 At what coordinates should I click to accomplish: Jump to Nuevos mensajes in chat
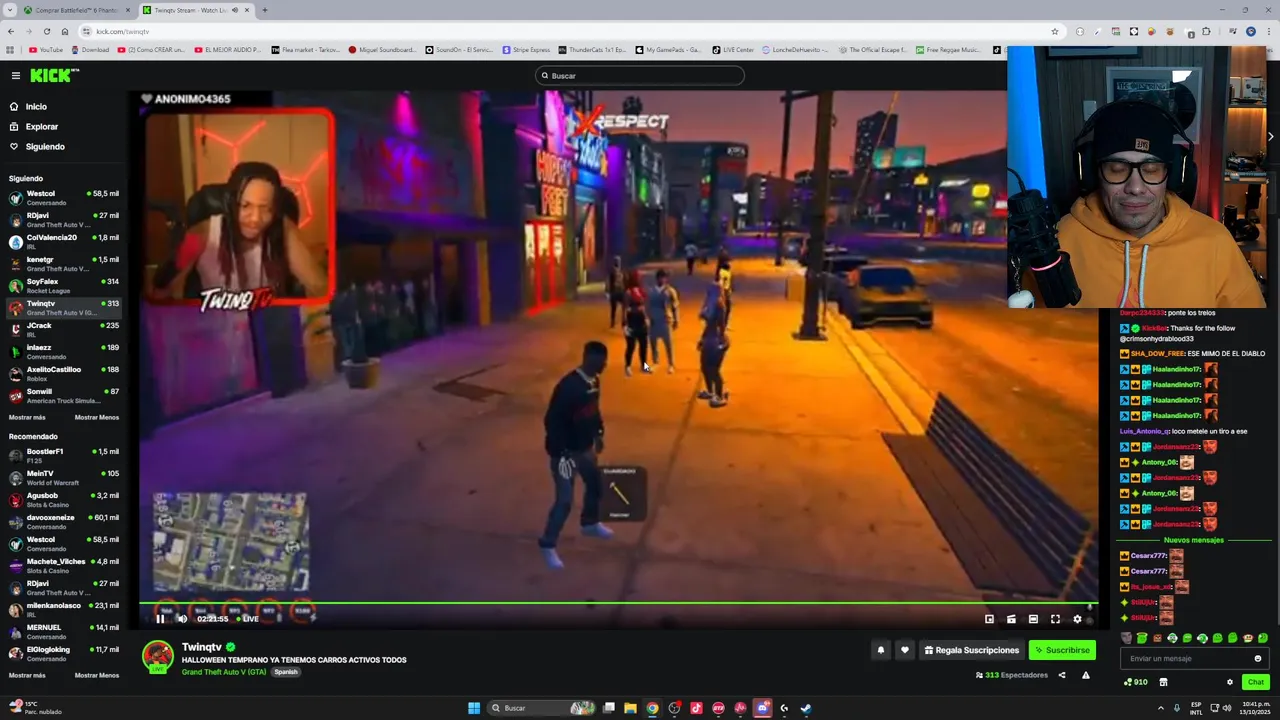1193,540
